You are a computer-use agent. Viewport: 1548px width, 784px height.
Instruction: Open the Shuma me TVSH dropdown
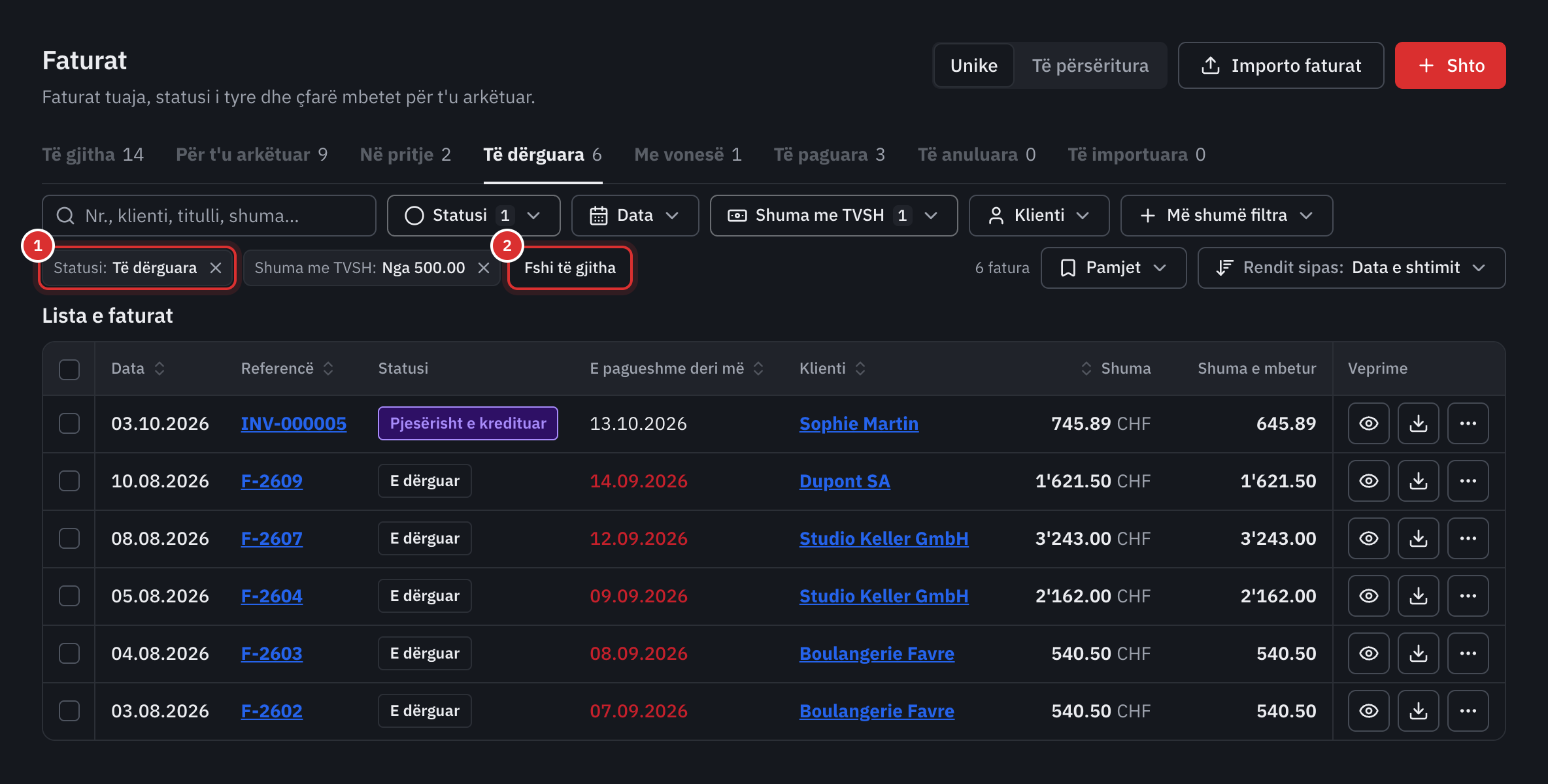833,216
